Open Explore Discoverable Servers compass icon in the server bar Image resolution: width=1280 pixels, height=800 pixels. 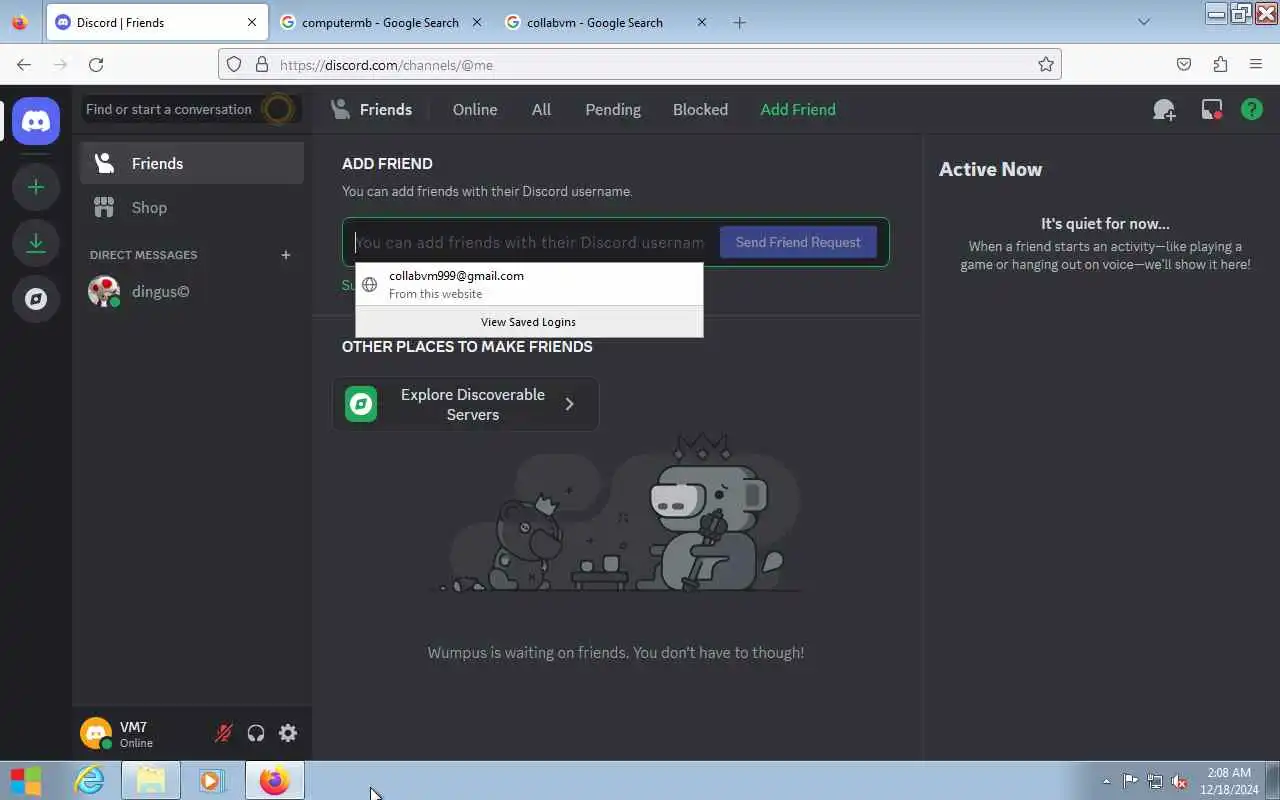36,299
